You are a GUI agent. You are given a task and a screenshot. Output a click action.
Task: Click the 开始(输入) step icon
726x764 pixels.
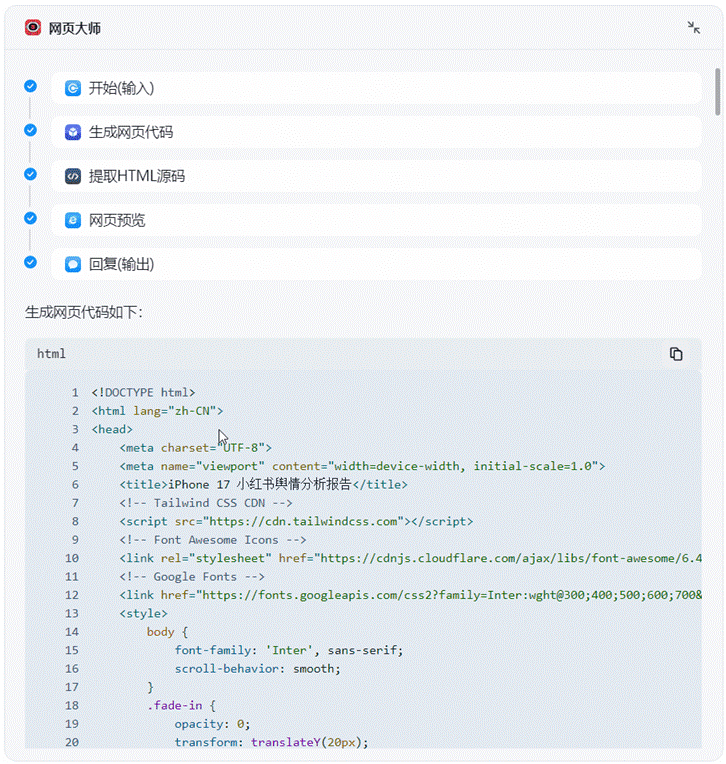click(x=73, y=88)
